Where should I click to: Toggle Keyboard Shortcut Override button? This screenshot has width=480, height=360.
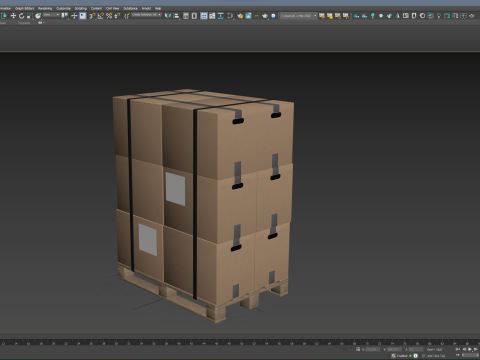coord(83,16)
